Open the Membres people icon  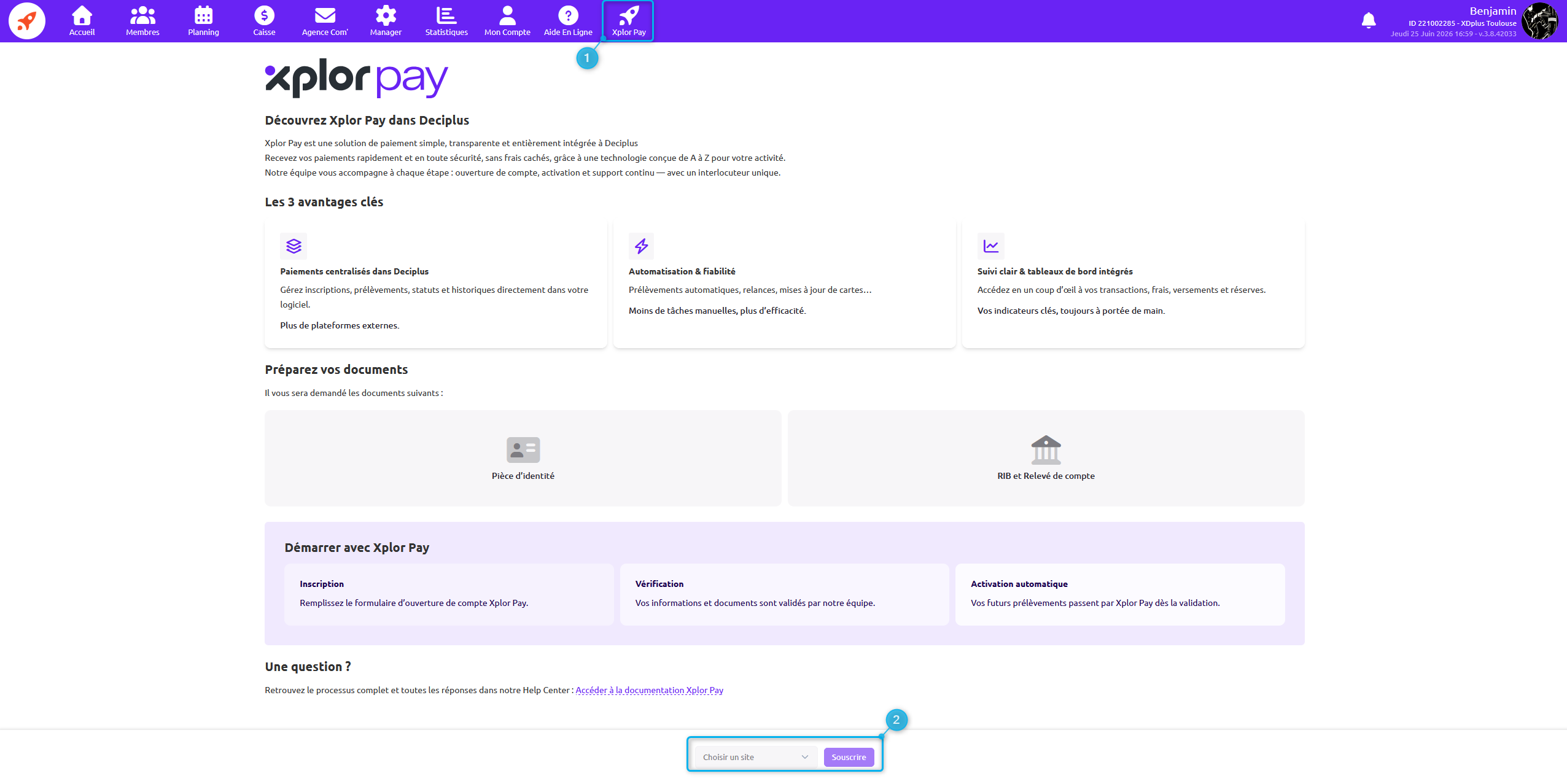[x=142, y=15]
